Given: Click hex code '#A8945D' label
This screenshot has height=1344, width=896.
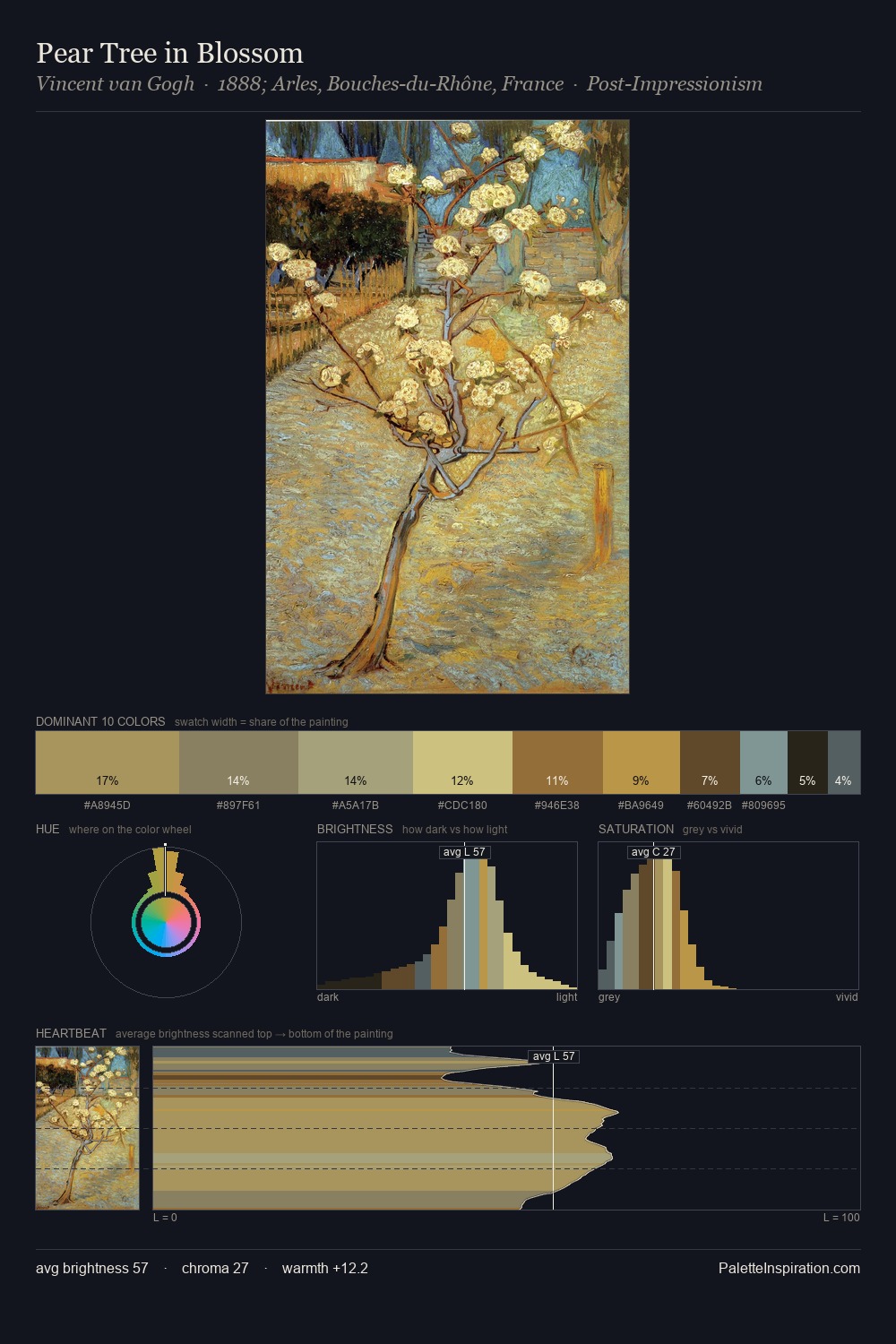Looking at the screenshot, I should click(108, 806).
